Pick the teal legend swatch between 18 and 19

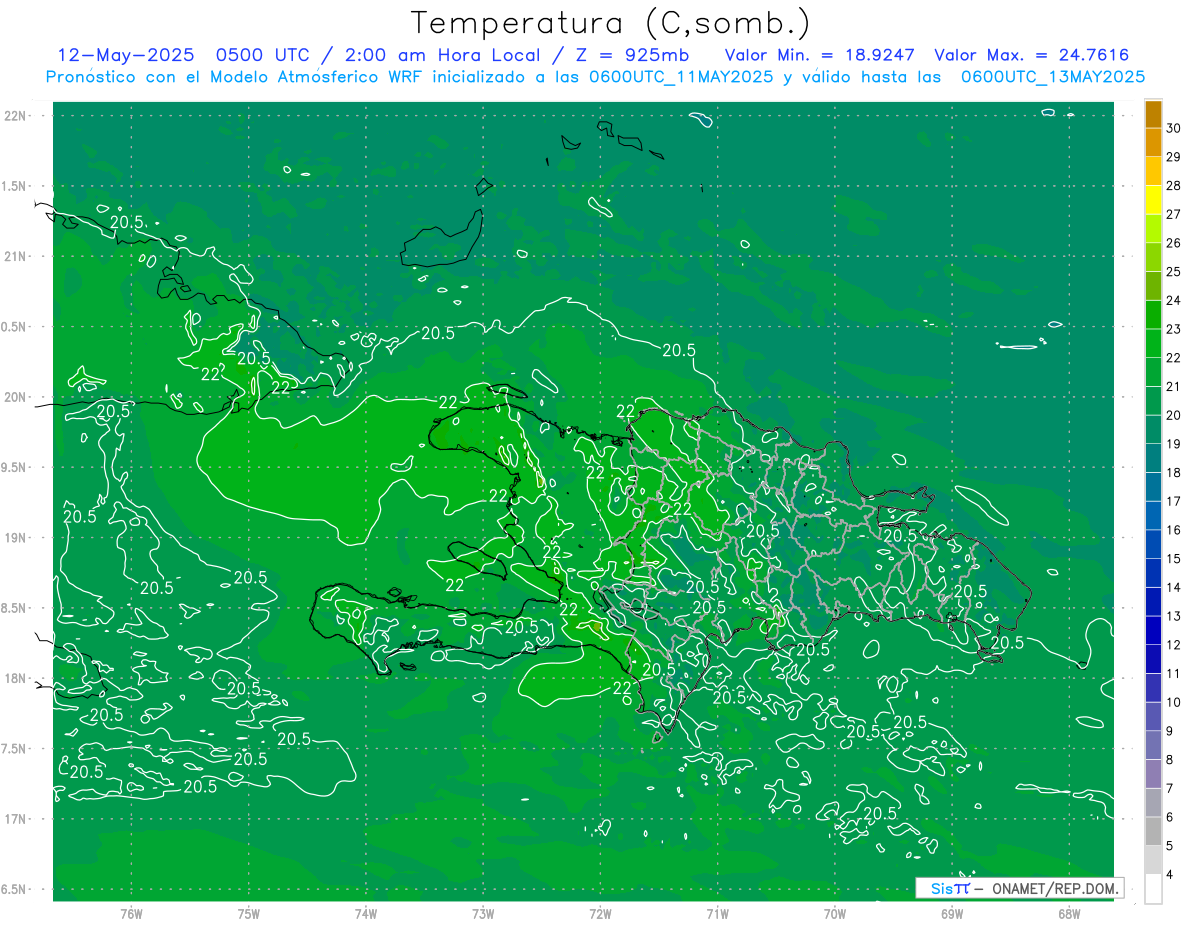tap(1153, 459)
